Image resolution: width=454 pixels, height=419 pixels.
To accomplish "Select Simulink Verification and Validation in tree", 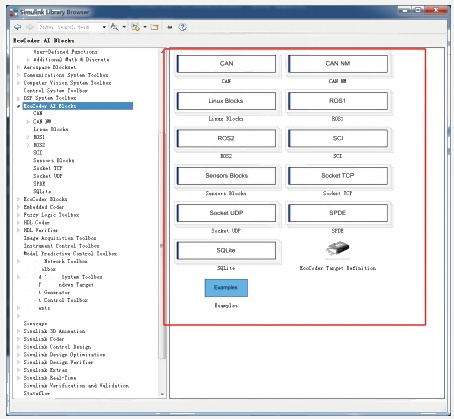I will click(x=76, y=385).
